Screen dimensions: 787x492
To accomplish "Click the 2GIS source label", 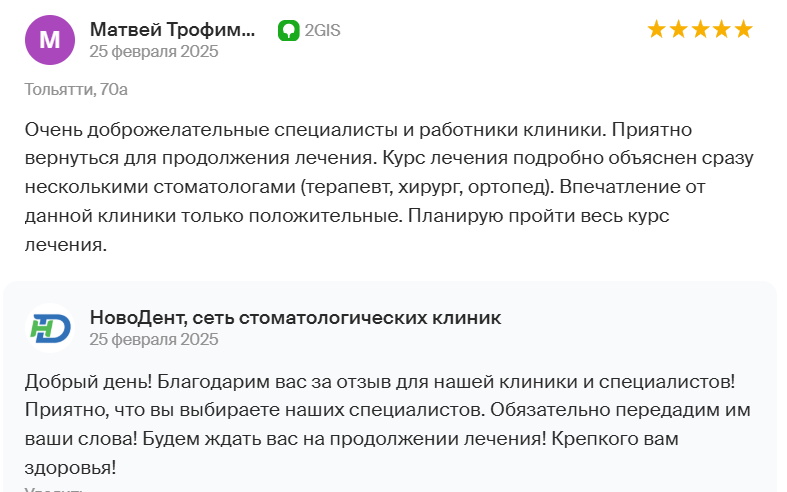I will click(x=323, y=31).
